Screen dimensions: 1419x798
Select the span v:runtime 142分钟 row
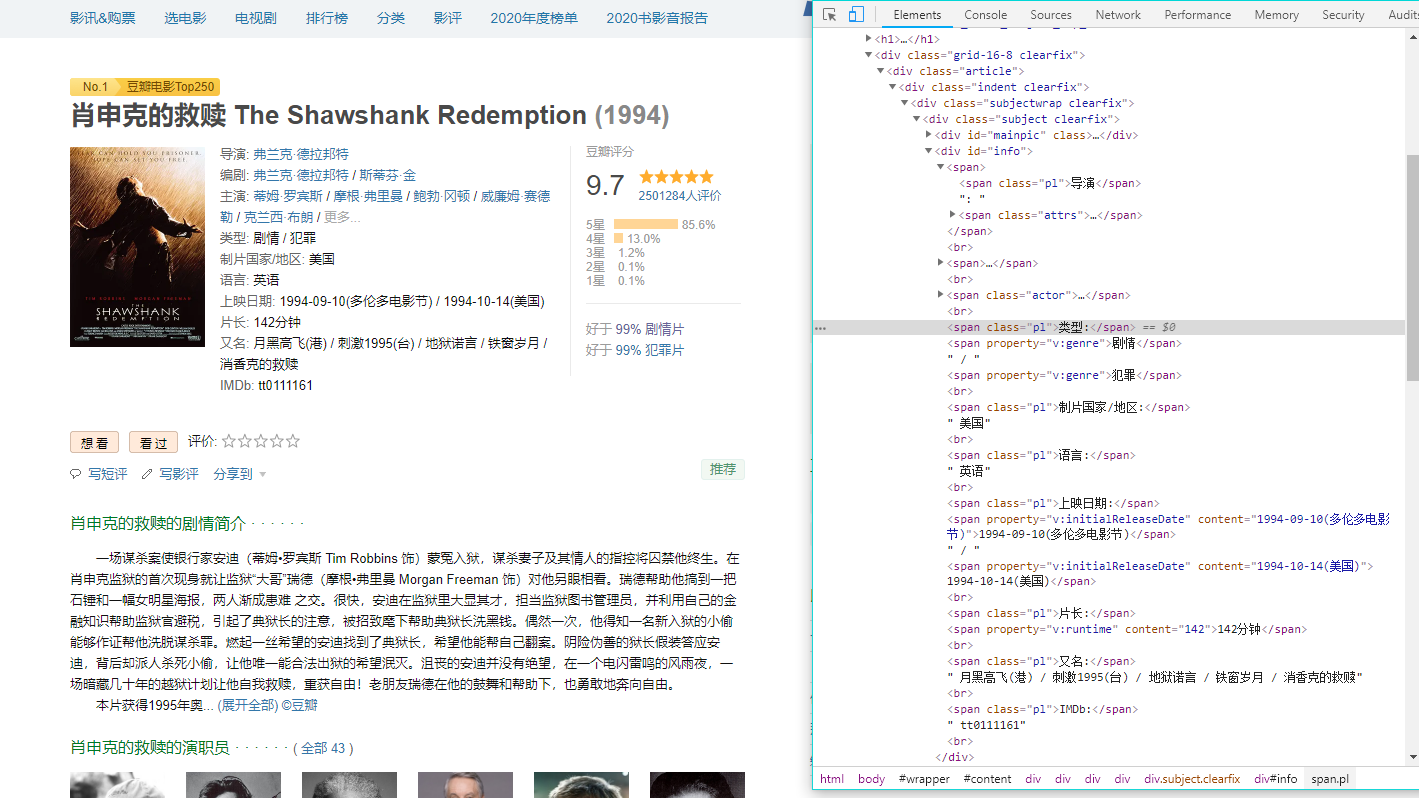[1127, 629]
